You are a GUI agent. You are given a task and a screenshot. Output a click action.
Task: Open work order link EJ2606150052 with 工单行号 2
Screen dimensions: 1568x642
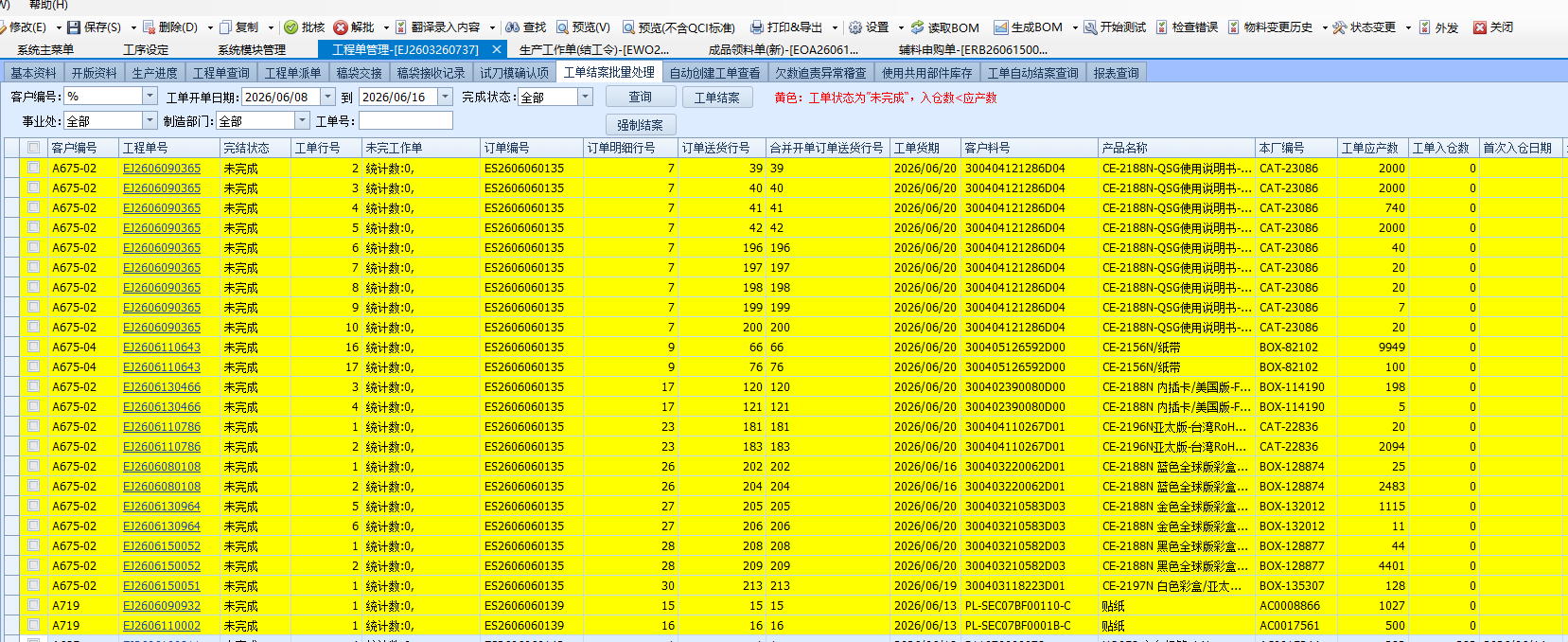coord(162,565)
